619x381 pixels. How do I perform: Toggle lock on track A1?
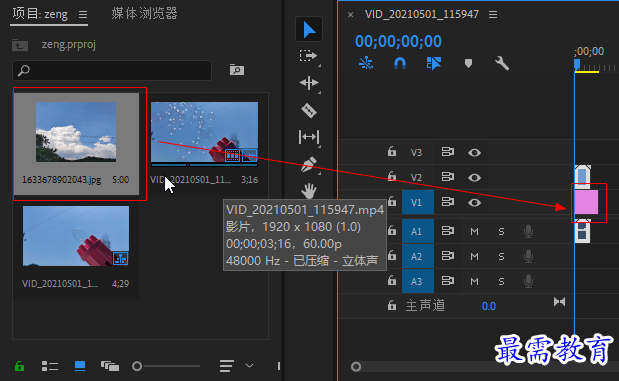point(392,230)
